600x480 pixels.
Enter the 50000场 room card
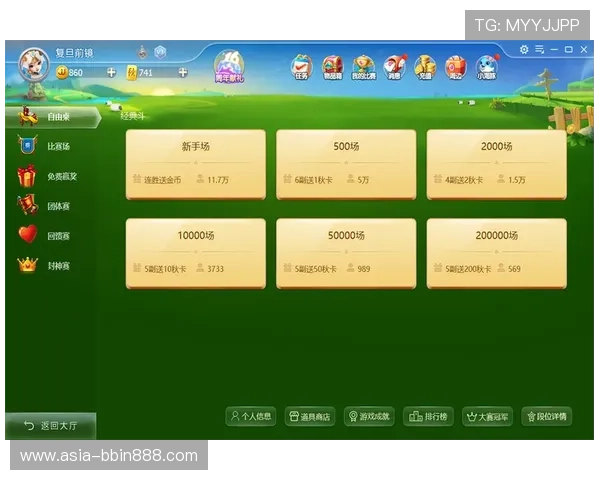click(x=346, y=252)
